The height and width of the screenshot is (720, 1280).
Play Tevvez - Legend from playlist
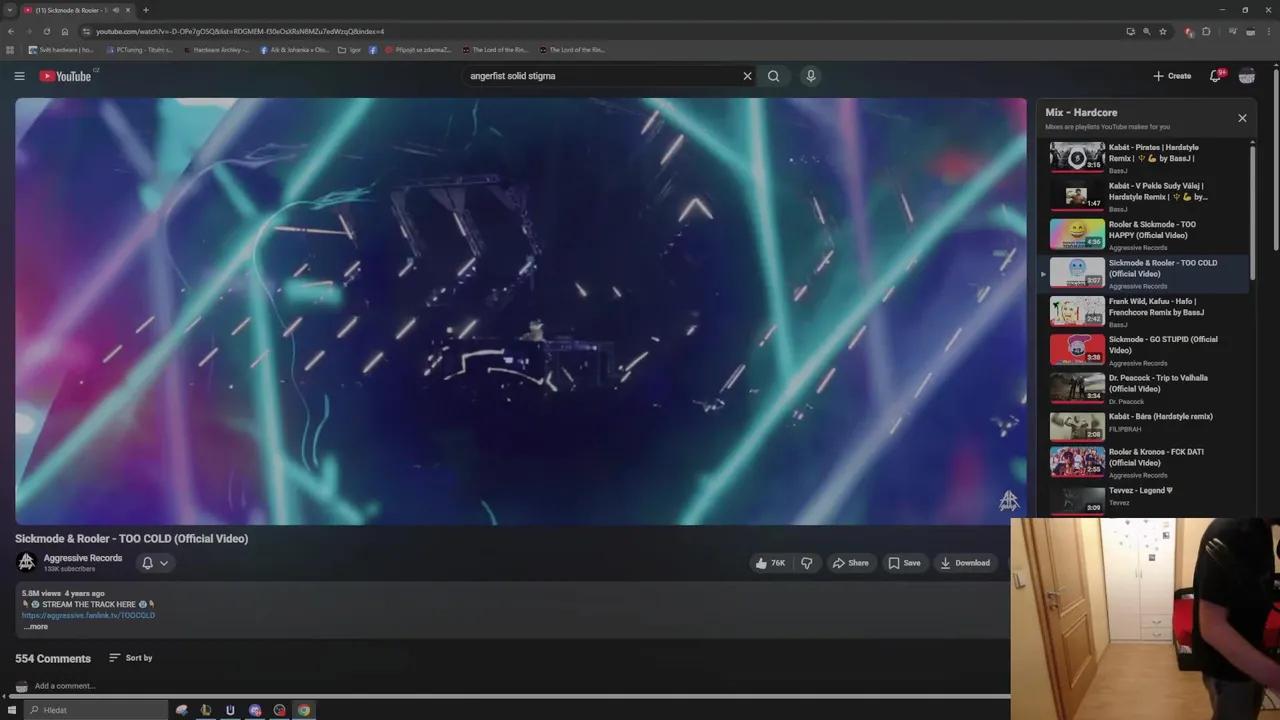click(x=1144, y=499)
